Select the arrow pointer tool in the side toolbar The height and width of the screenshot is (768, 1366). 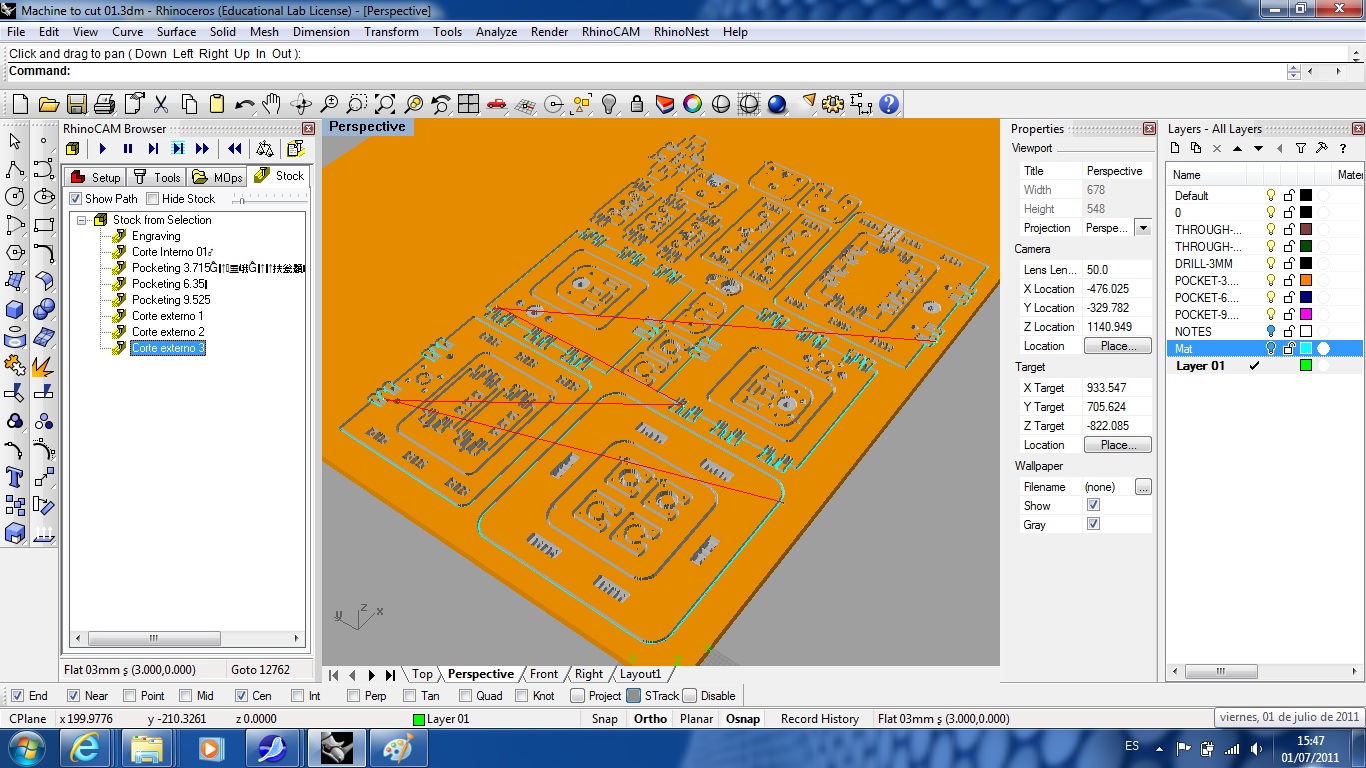coord(15,141)
